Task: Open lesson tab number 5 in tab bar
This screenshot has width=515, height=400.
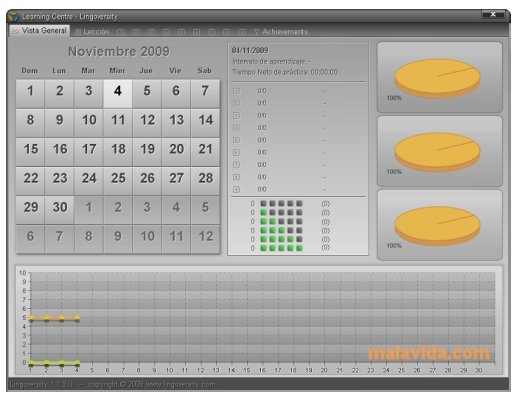Action: coord(181,32)
